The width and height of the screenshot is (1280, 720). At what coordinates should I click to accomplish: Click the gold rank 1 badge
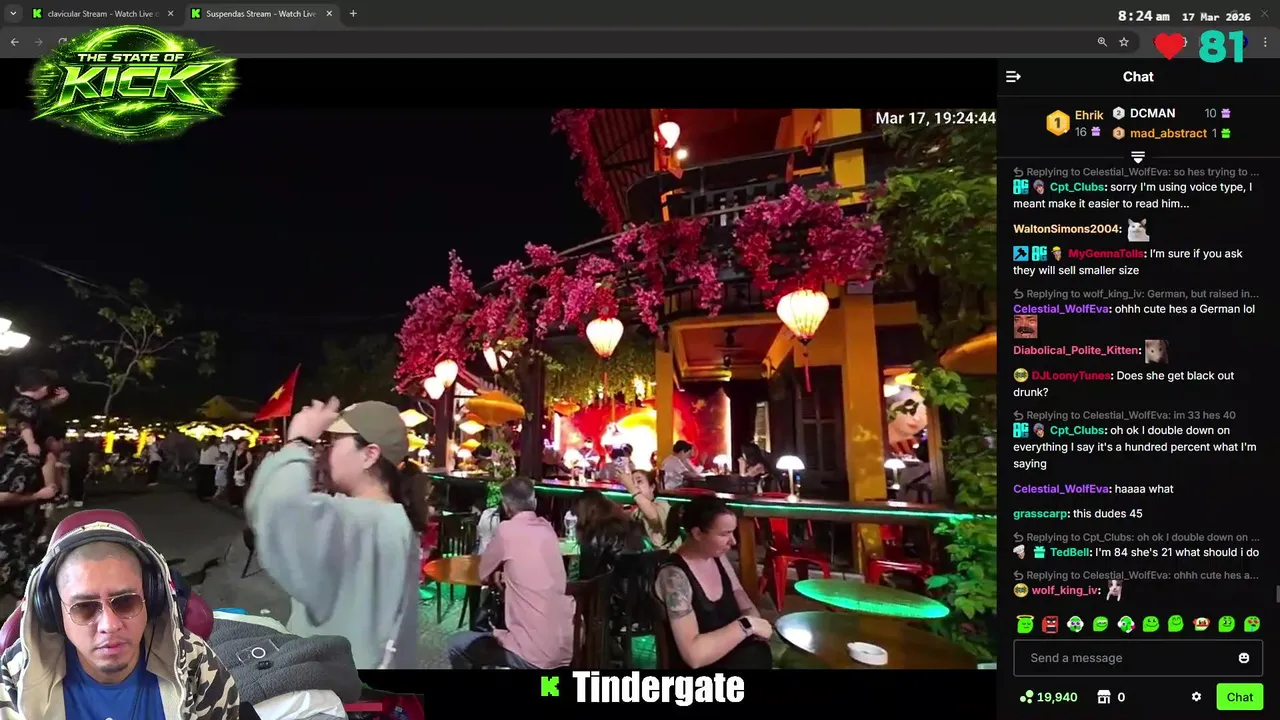(x=1057, y=123)
